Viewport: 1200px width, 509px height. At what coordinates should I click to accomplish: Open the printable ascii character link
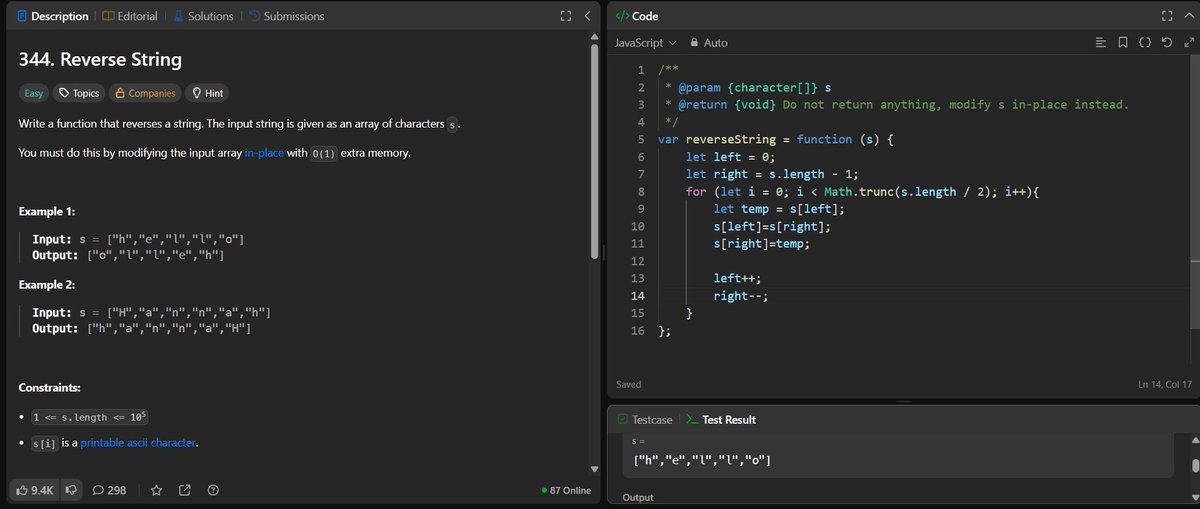pyautogui.click(x=139, y=442)
